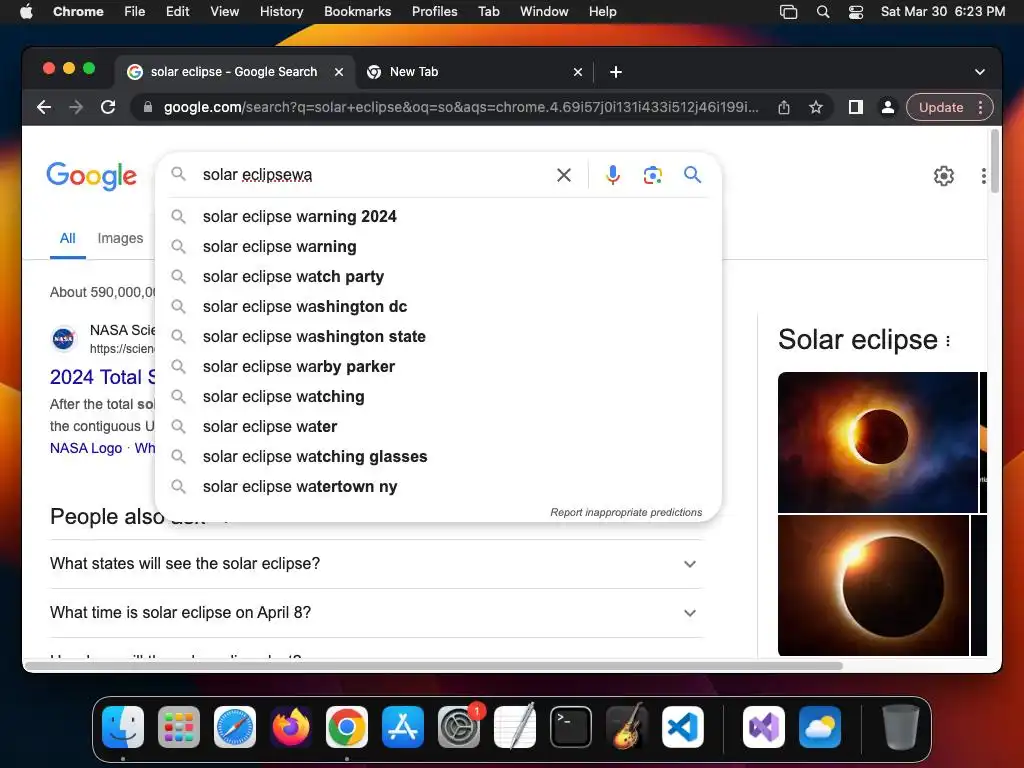Open Chrome profile avatar icon
This screenshot has height=768, width=1024.
(888, 107)
